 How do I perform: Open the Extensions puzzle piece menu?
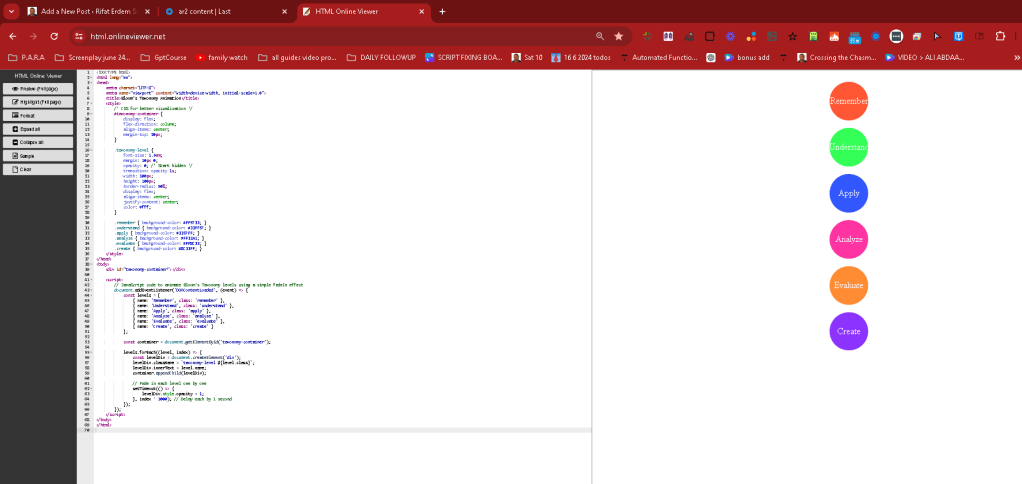pyautogui.click(x=1000, y=36)
